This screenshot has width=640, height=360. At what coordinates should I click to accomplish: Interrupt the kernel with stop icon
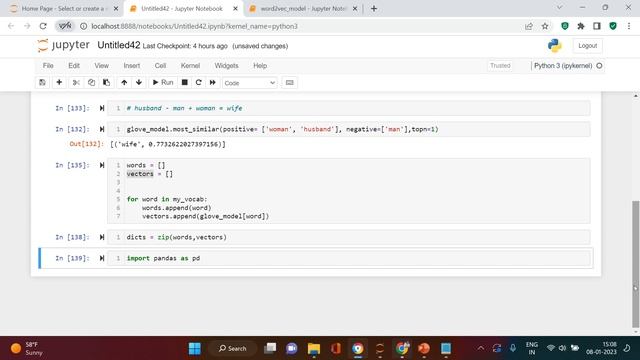[184, 82]
